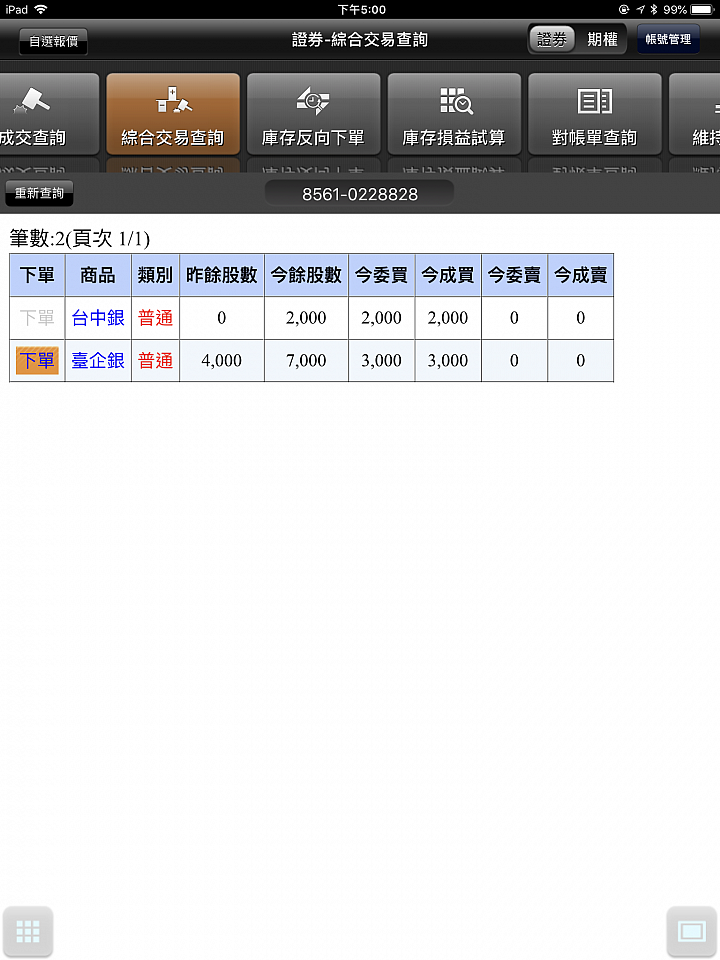Select 今餘股數 column header

[x=306, y=276]
